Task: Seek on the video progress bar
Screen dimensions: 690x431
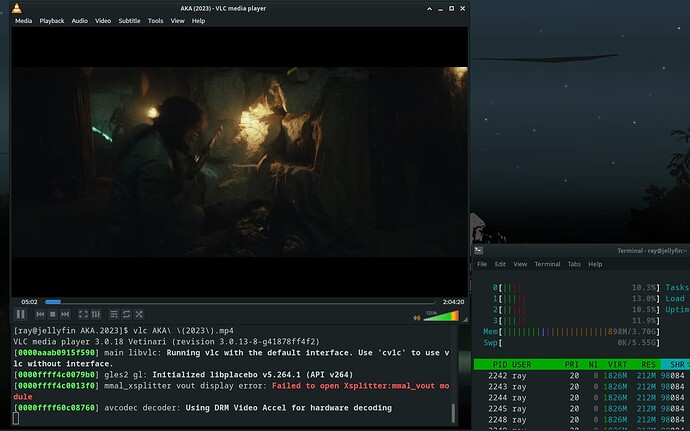Action: click(240, 302)
